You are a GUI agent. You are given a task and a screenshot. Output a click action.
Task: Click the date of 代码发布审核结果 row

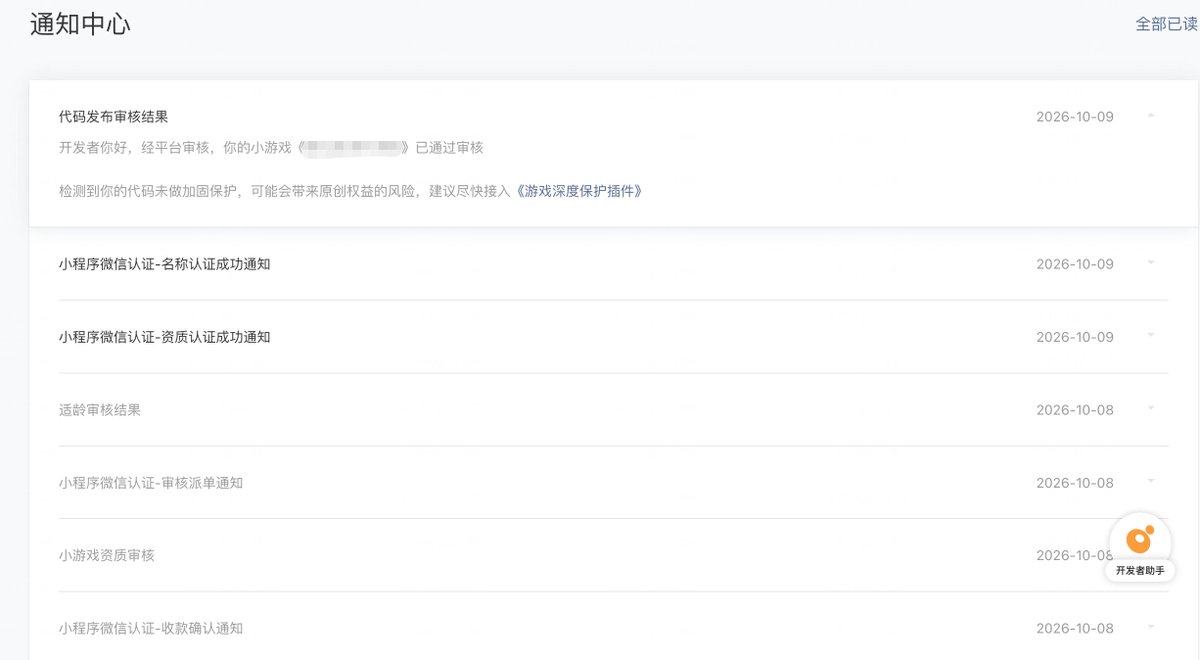(1075, 117)
